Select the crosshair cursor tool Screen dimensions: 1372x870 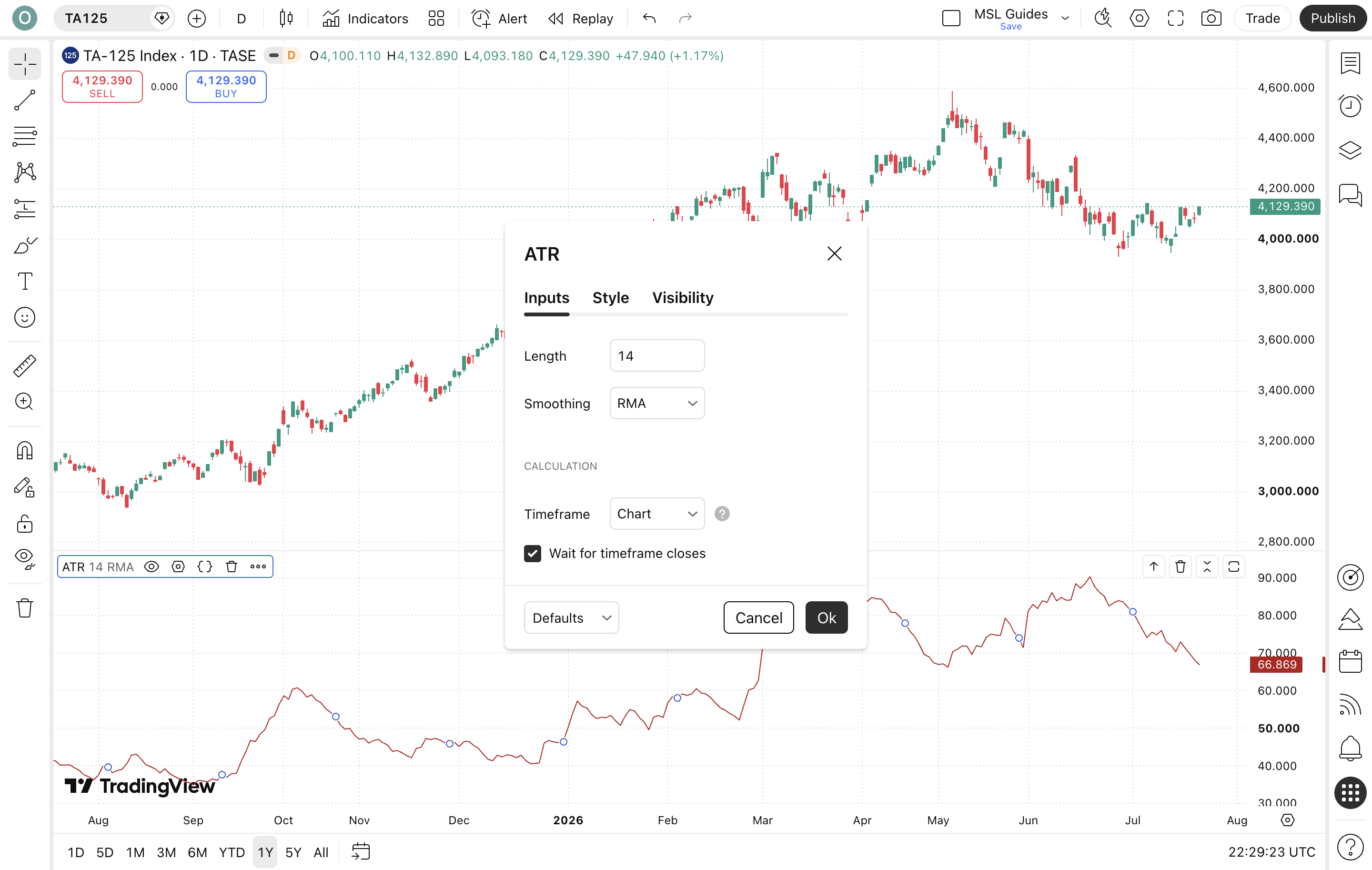(24, 64)
